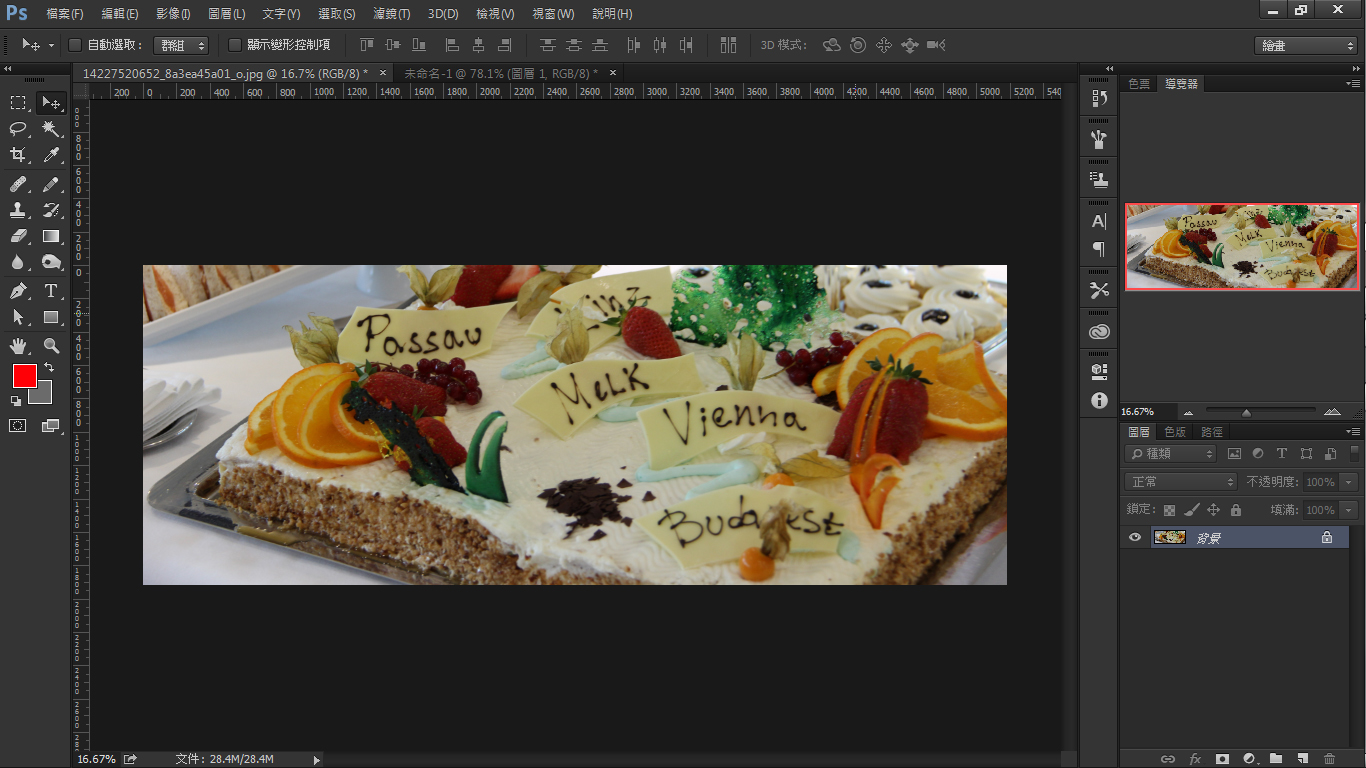Add a layer style with fx button

pyautogui.click(x=1195, y=759)
